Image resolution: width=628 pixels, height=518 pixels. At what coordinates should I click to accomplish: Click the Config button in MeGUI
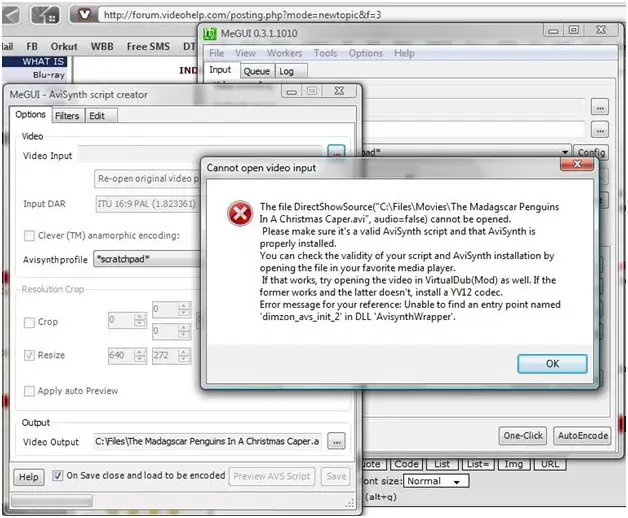[x=591, y=152]
